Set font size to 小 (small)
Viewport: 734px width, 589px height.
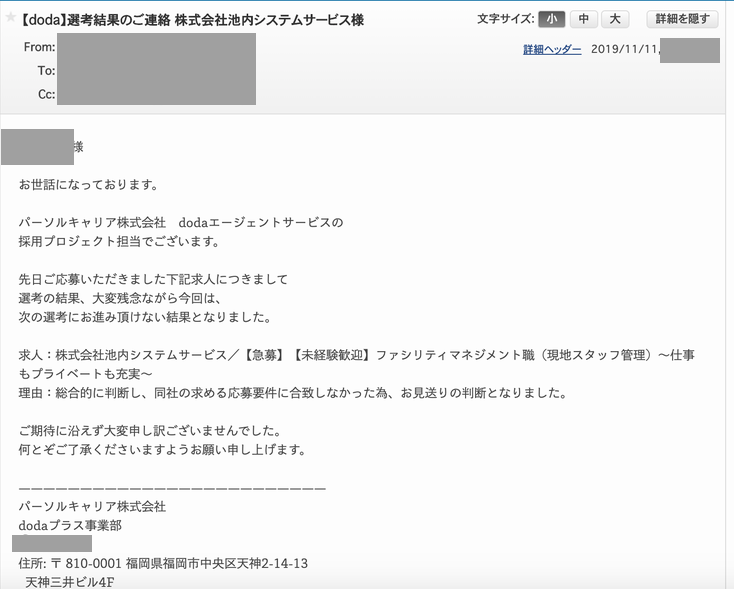[x=552, y=19]
